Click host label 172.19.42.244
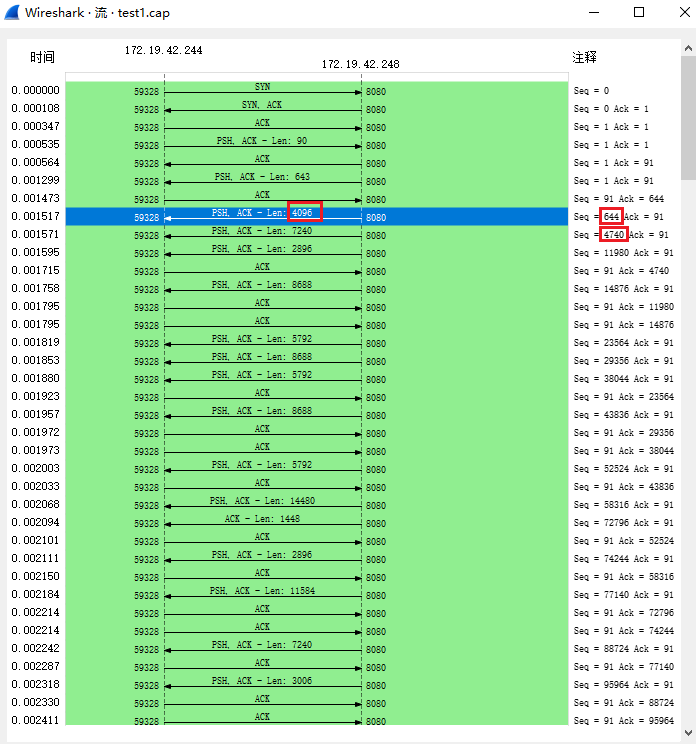696x744 pixels. point(163,50)
